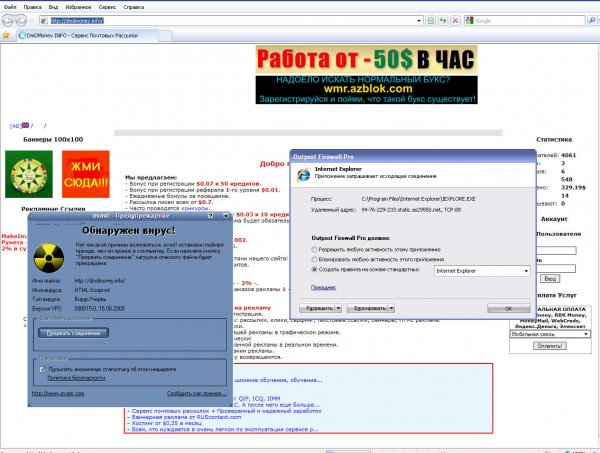Click the search magnifier icon in toolbar
Image resolution: width=600 pixels, height=453 pixels.
592,21
